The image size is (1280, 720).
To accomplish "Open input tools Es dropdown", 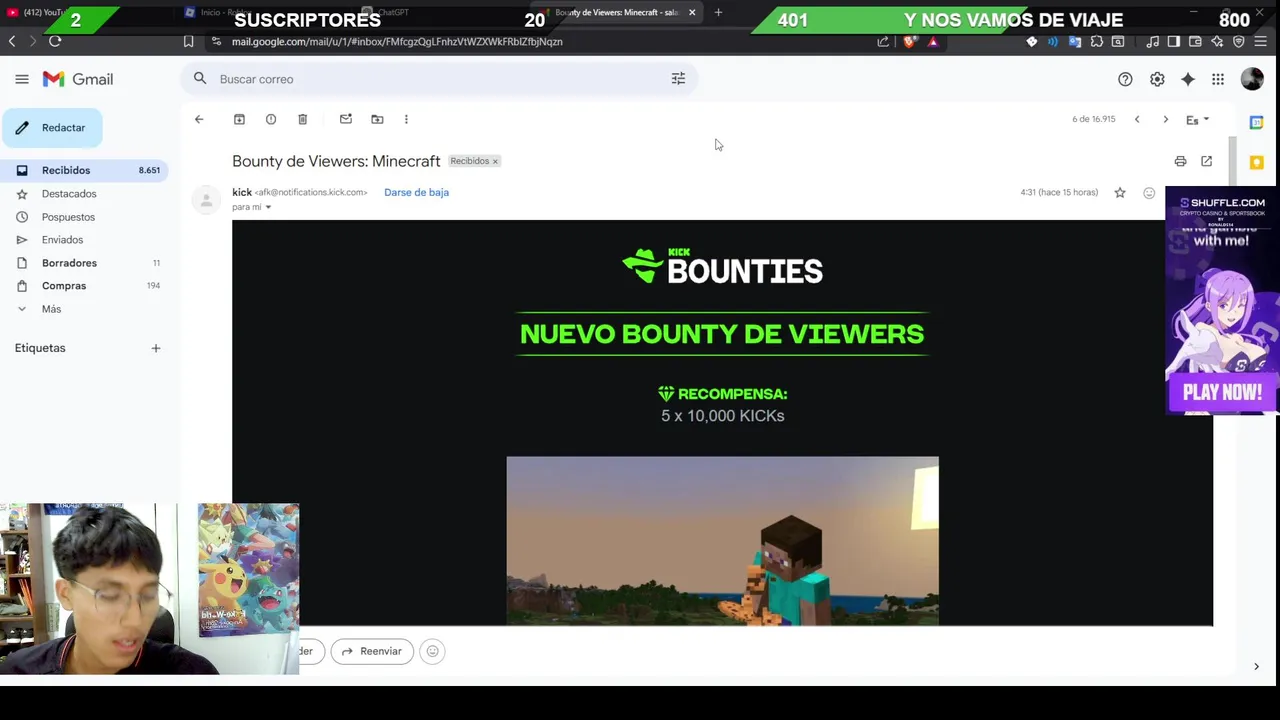I will [1197, 119].
